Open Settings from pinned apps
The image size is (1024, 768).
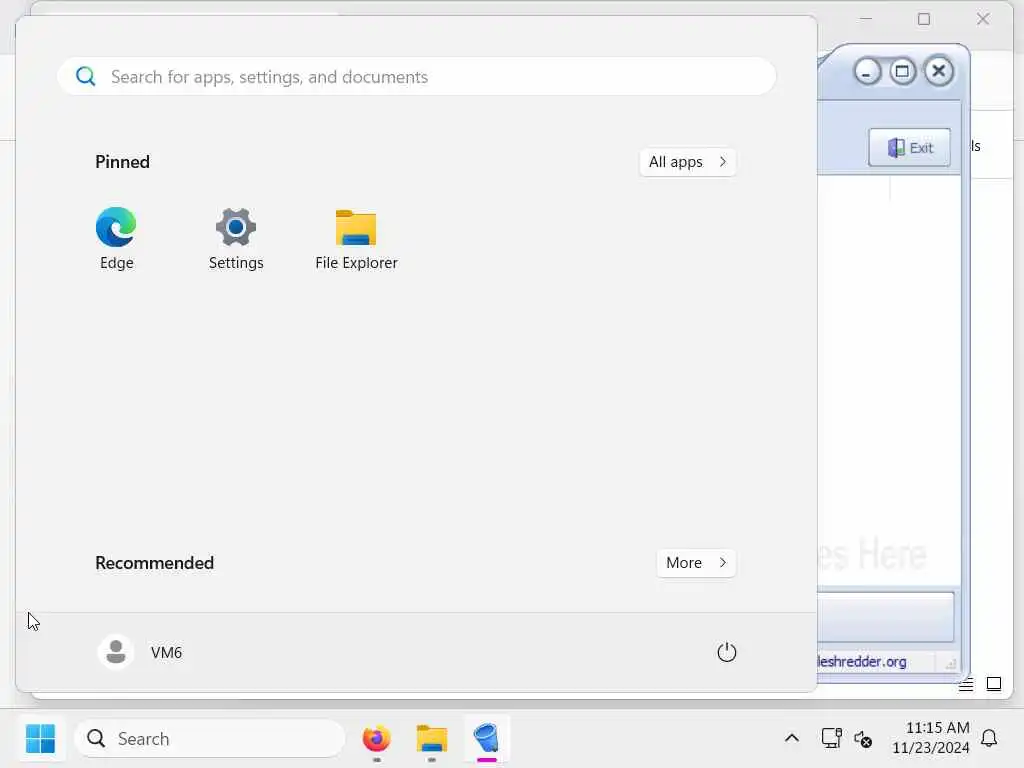pyautogui.click(x=236, y=238)
